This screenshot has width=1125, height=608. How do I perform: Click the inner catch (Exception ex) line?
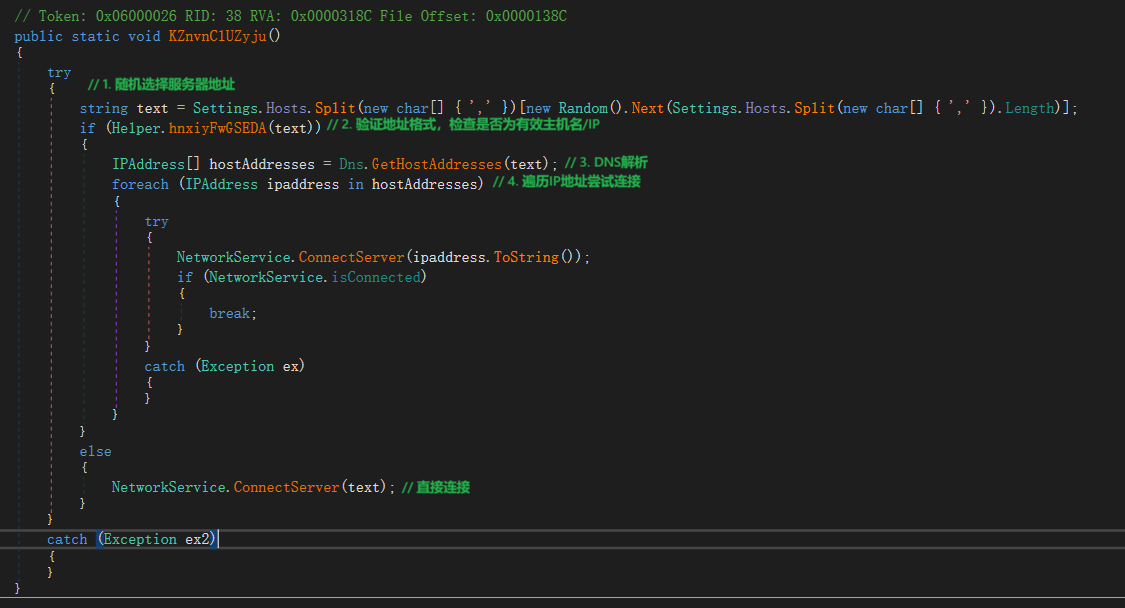pos(225,366)
